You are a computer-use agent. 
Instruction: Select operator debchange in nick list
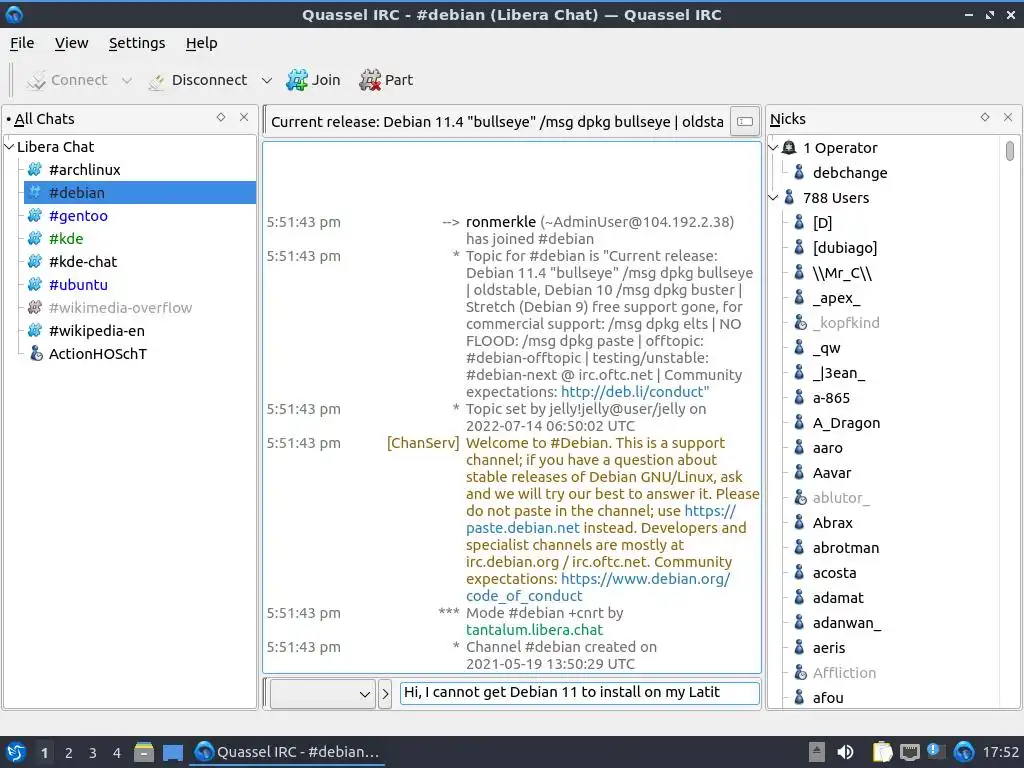pos(850,173)
